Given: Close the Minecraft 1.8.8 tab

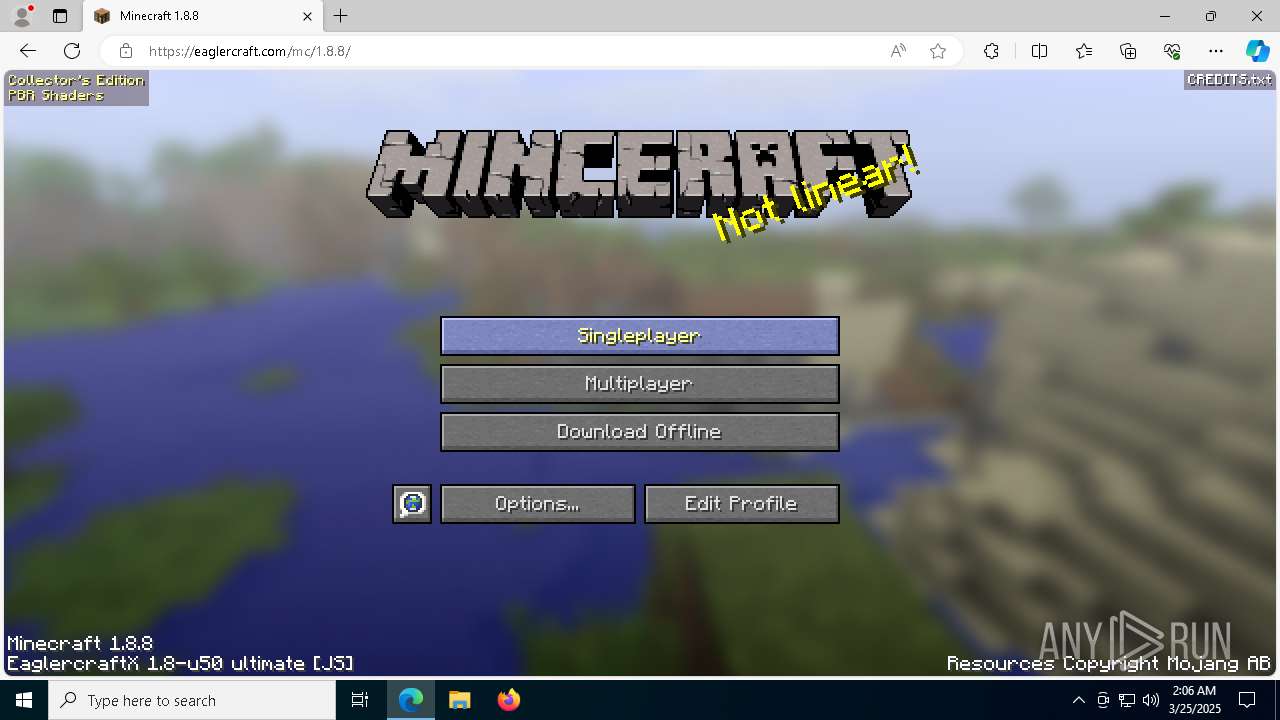Looking at the screenshot, I should (308, 16).
